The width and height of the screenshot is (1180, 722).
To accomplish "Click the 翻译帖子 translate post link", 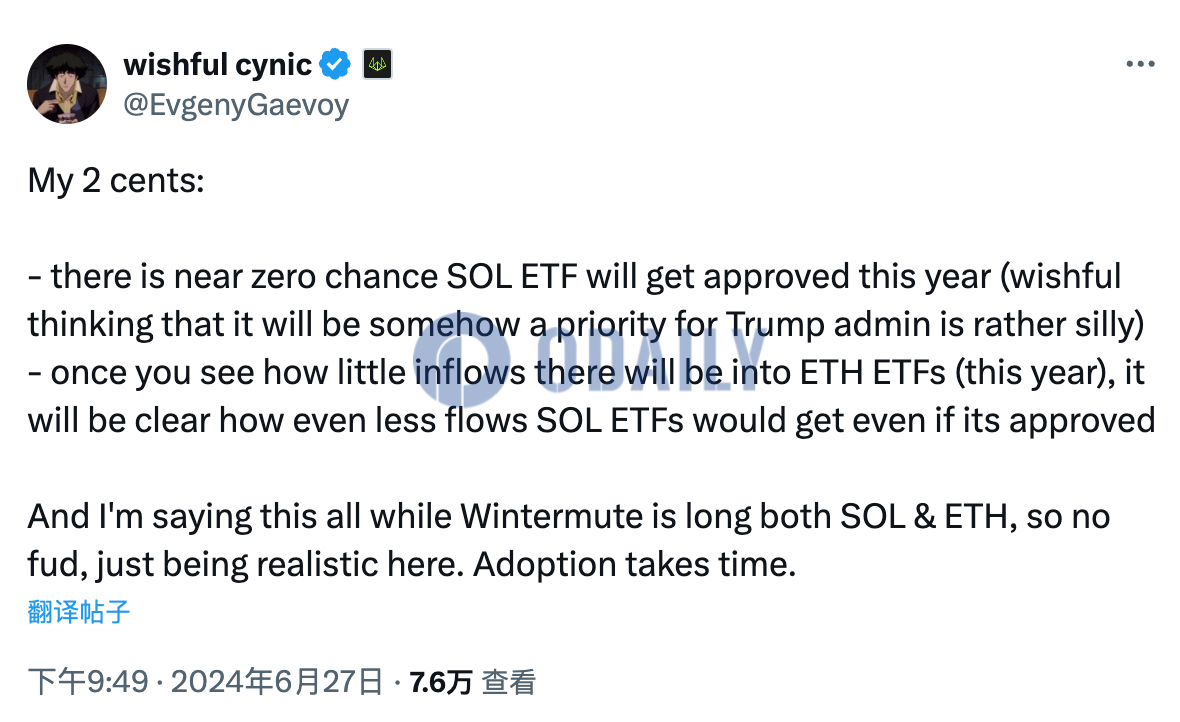I will [79, 611].
